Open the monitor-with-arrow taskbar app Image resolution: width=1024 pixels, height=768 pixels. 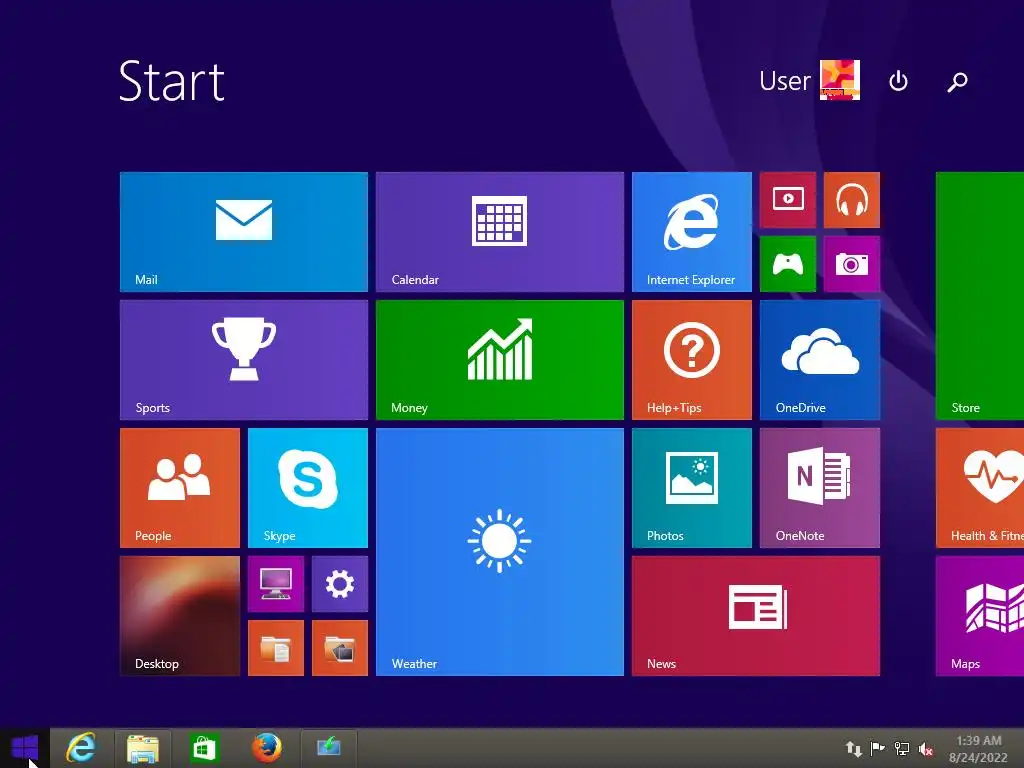click(328, 748)
